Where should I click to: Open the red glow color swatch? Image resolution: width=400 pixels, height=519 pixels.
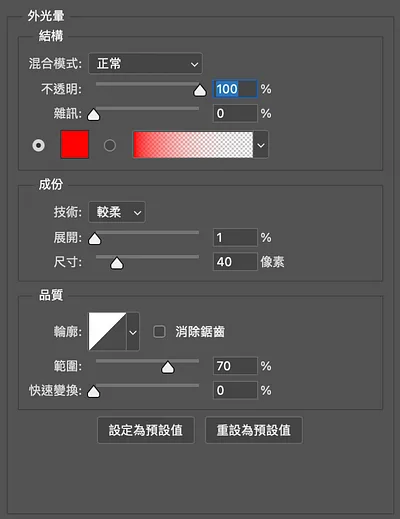(75, 144)
